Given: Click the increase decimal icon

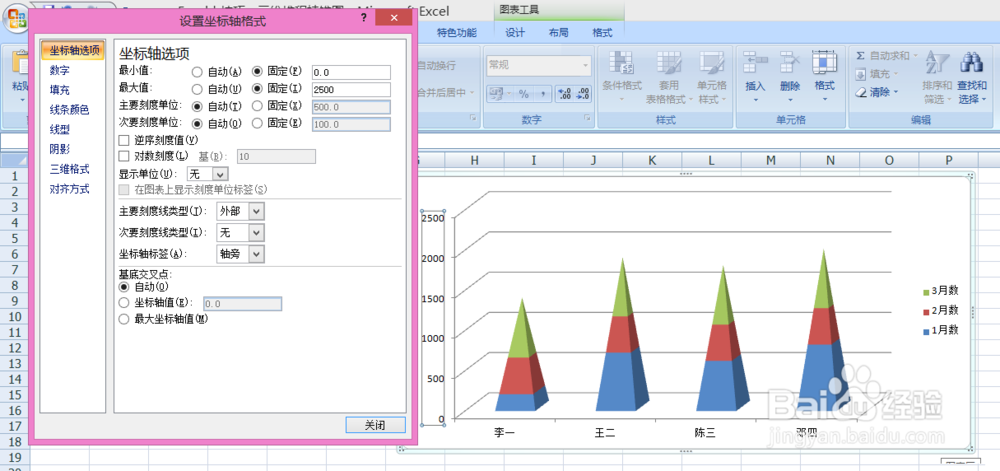Looking at the screenshot, I should [564, 94].
